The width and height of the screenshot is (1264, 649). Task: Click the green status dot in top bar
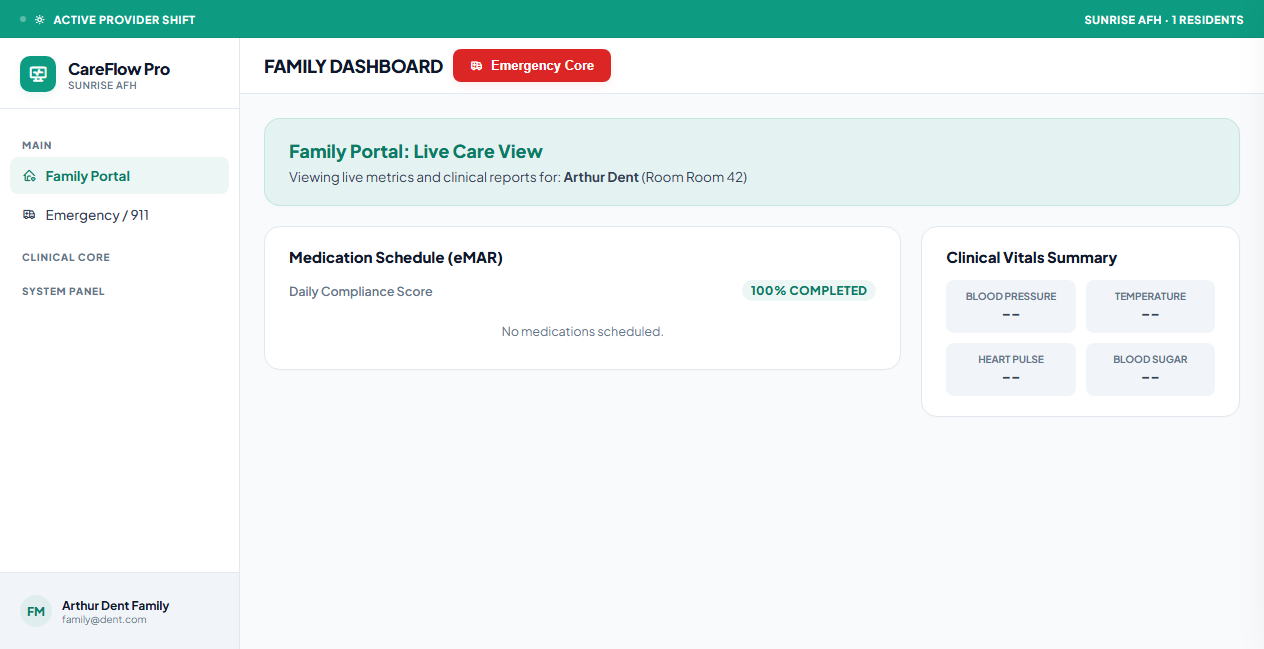tap(23, 19)
